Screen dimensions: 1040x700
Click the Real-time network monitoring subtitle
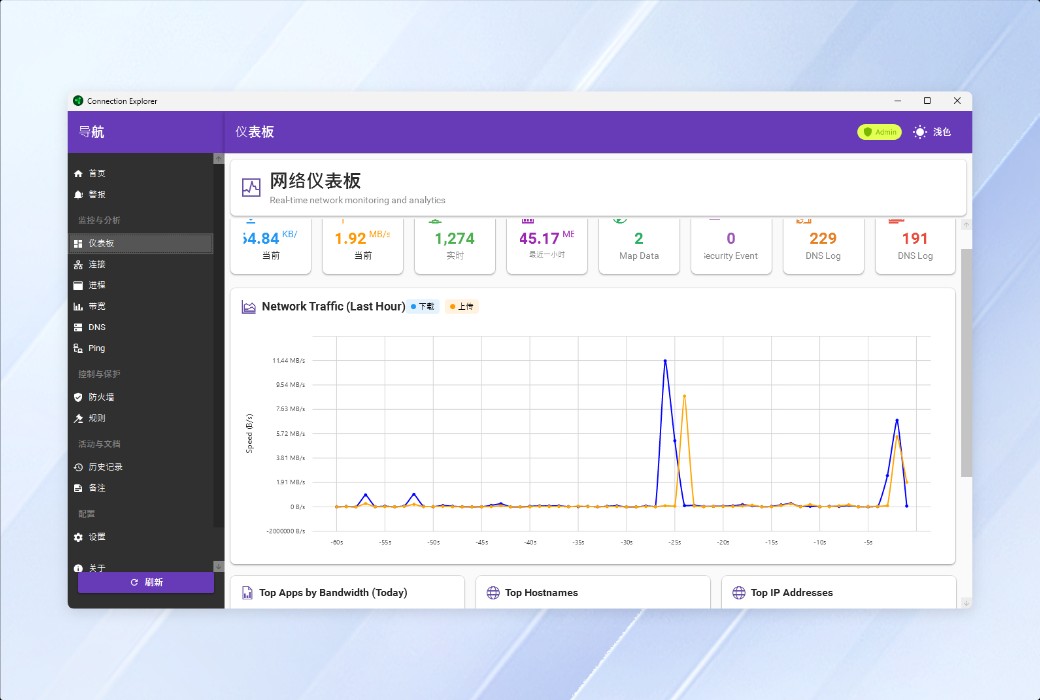tap(358, 200)
